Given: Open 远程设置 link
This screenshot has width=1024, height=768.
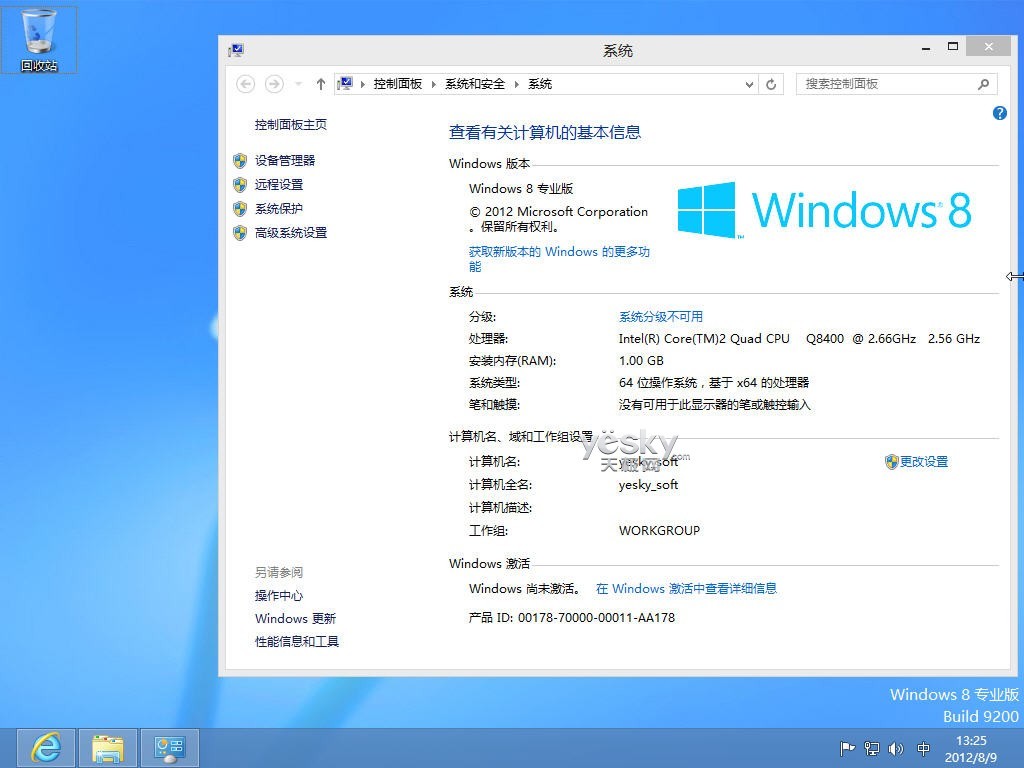Looking at the screenshot, I should click(279, 185).
